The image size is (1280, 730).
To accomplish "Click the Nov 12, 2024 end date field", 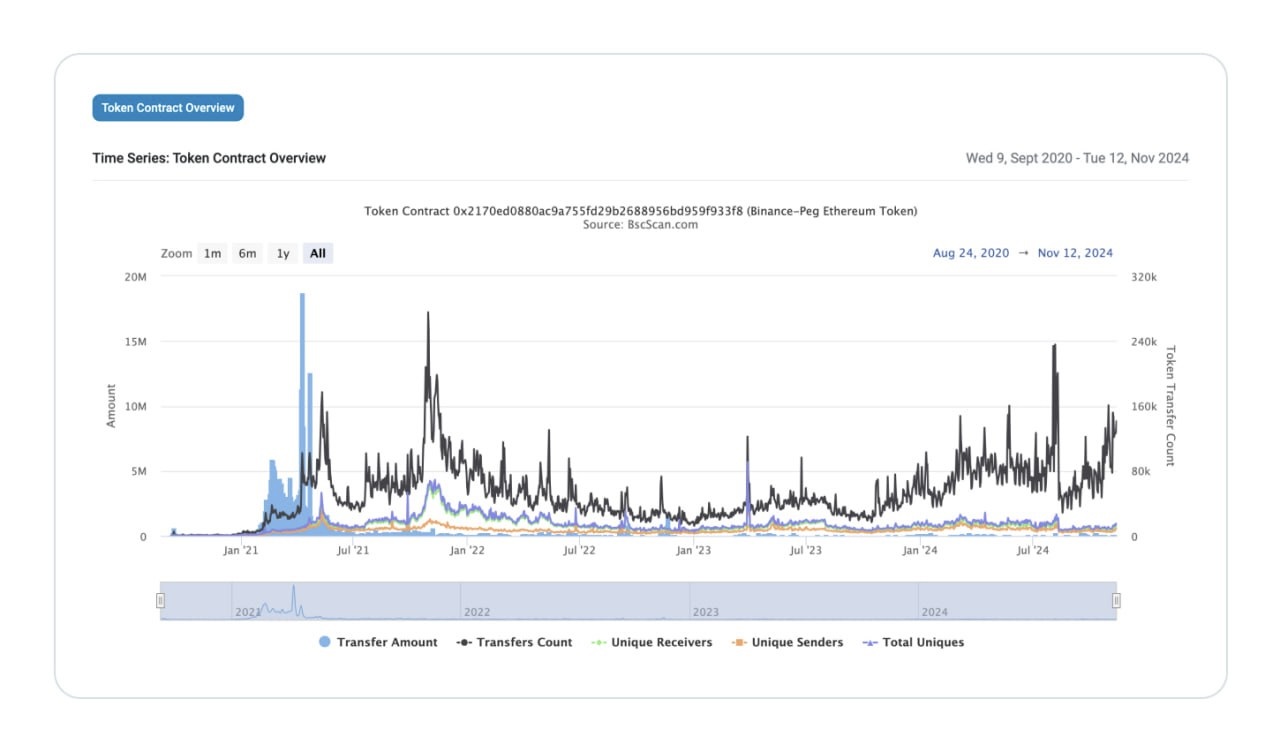I will click(1075, 253).
